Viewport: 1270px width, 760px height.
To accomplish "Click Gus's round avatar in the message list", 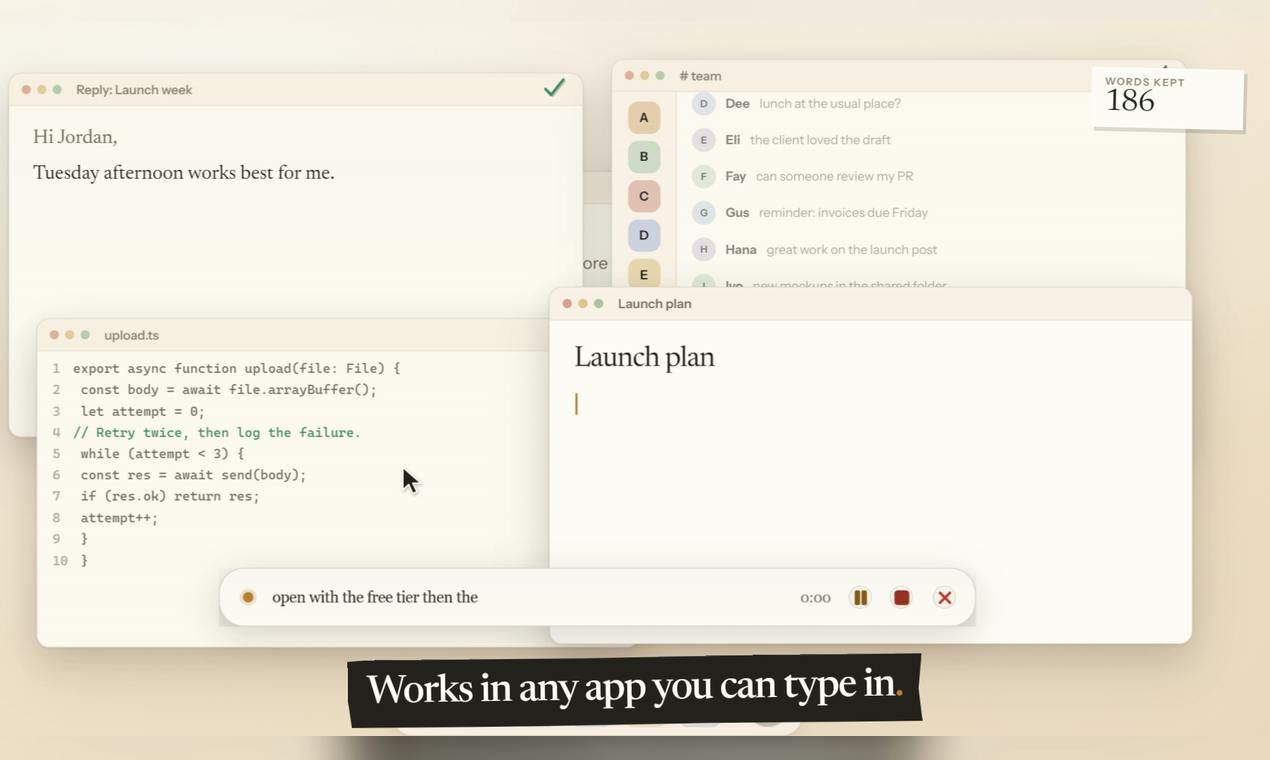I will click(704, 212).
